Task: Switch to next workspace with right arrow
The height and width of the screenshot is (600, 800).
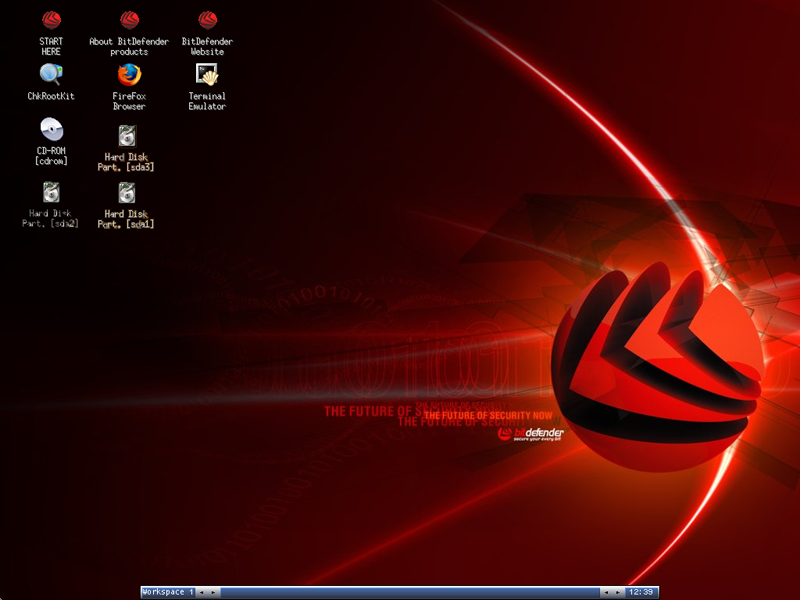Action: tap(213, 592)
